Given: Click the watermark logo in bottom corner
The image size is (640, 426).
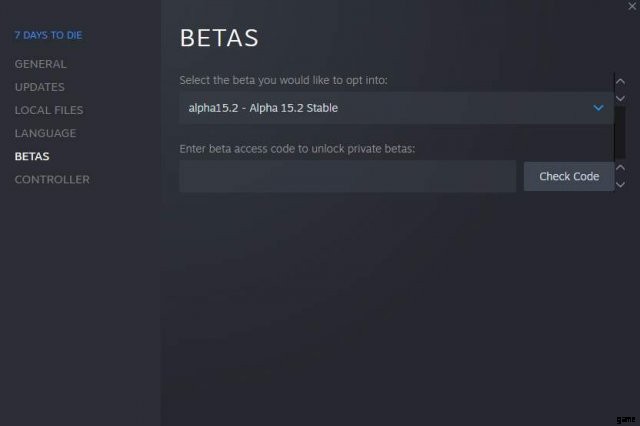Looking at the screenshot, I should [625, 415].
